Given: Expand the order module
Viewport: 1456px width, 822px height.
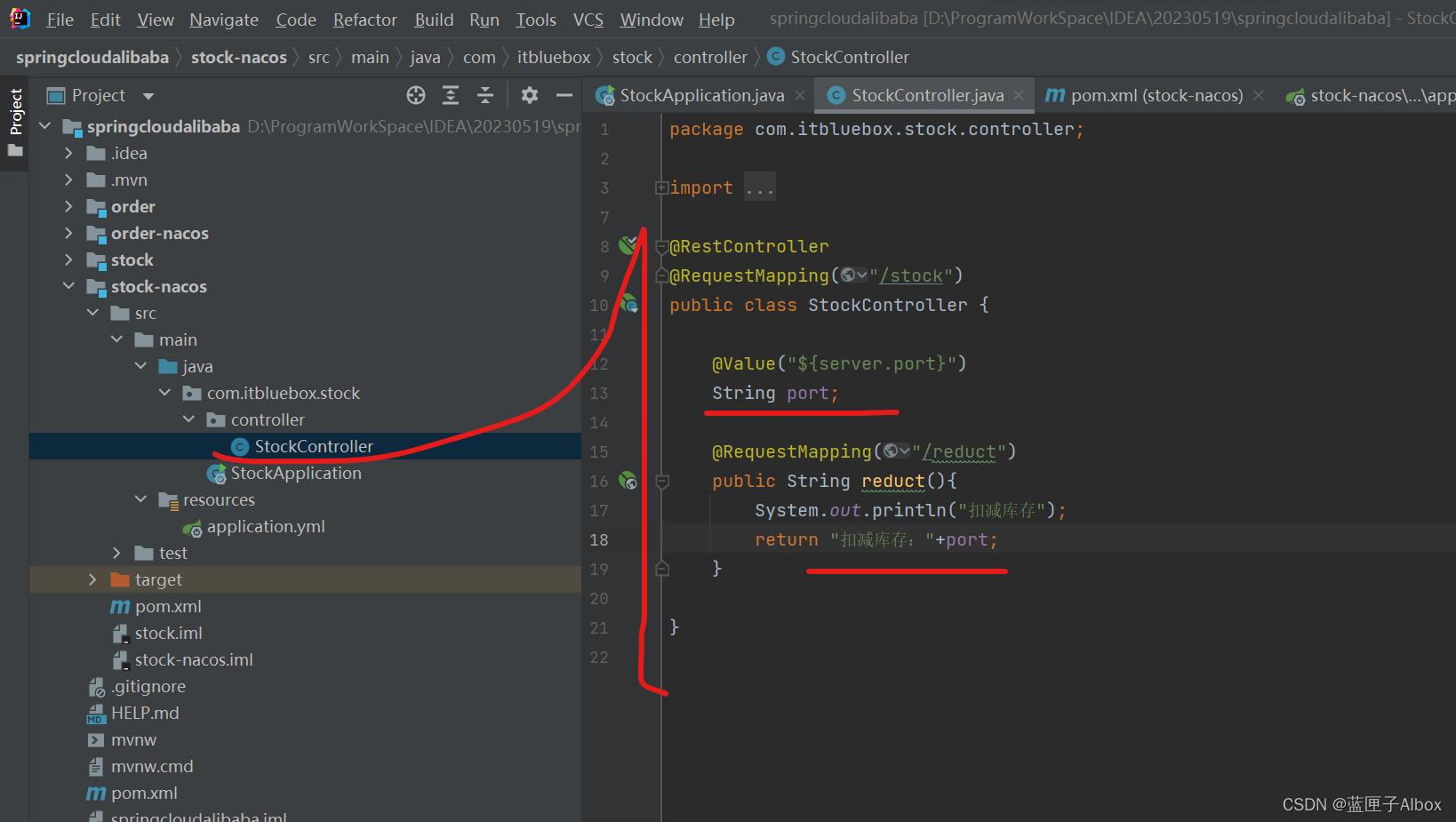Looking at the screenshot, I should tap(69, 206).
